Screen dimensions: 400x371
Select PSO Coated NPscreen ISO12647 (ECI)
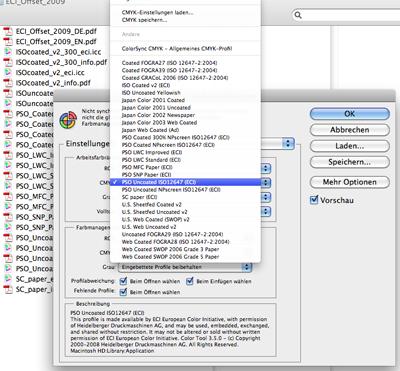click(185, 145)
